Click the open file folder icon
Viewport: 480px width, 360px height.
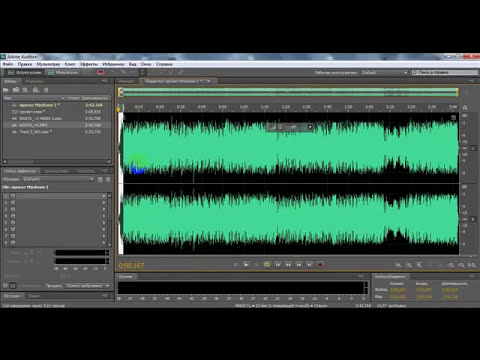point(6,90)
